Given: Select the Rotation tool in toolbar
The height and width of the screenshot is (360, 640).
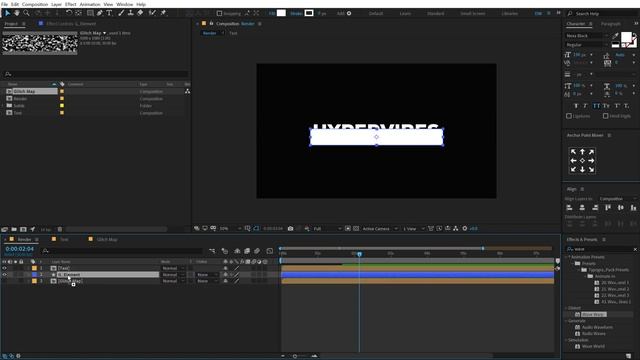Looking at the screenshot, I should click(69, 13).
